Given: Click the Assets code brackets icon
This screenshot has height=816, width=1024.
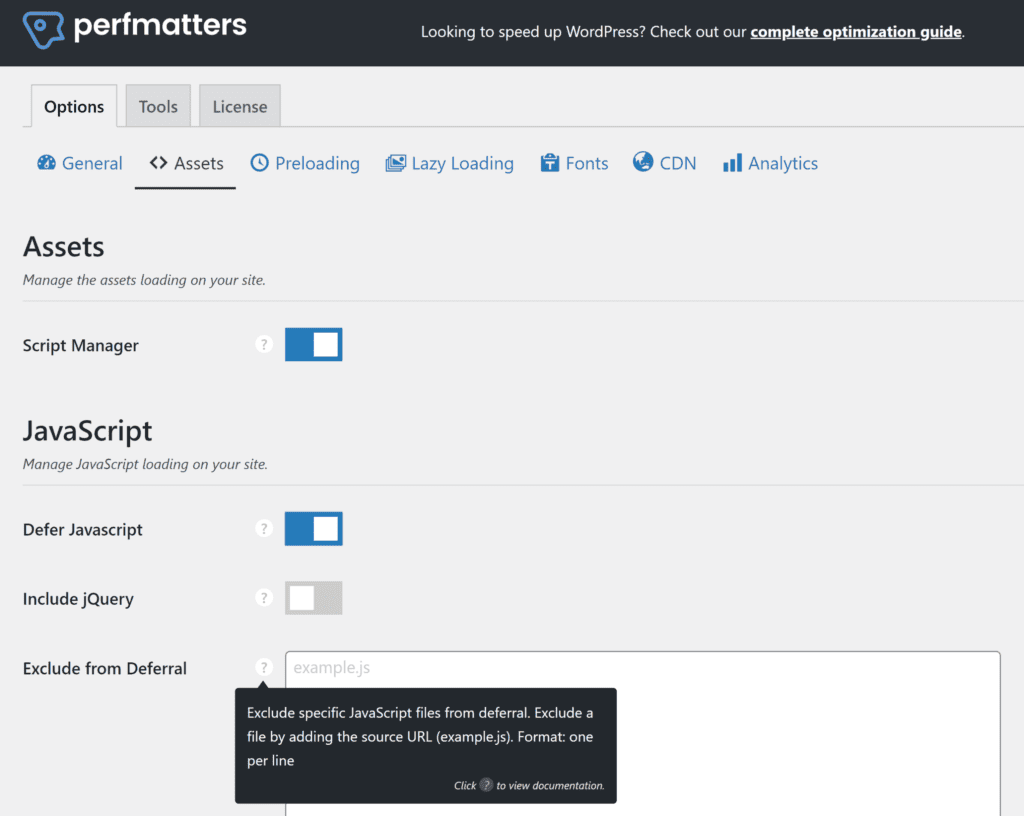Looking at the screenshot, I should (x=158, y=163).
